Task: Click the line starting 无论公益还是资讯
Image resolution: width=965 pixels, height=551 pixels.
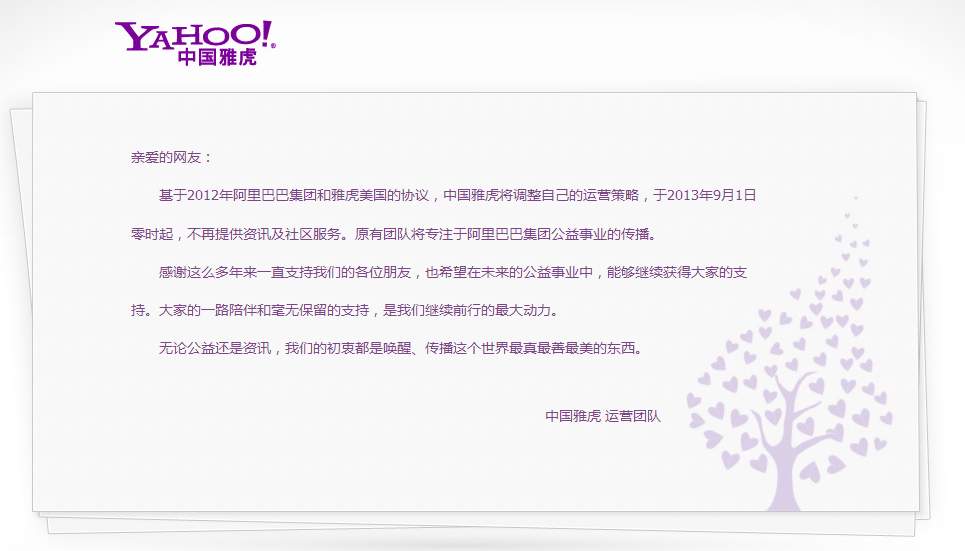Action: tap(402, 348)
